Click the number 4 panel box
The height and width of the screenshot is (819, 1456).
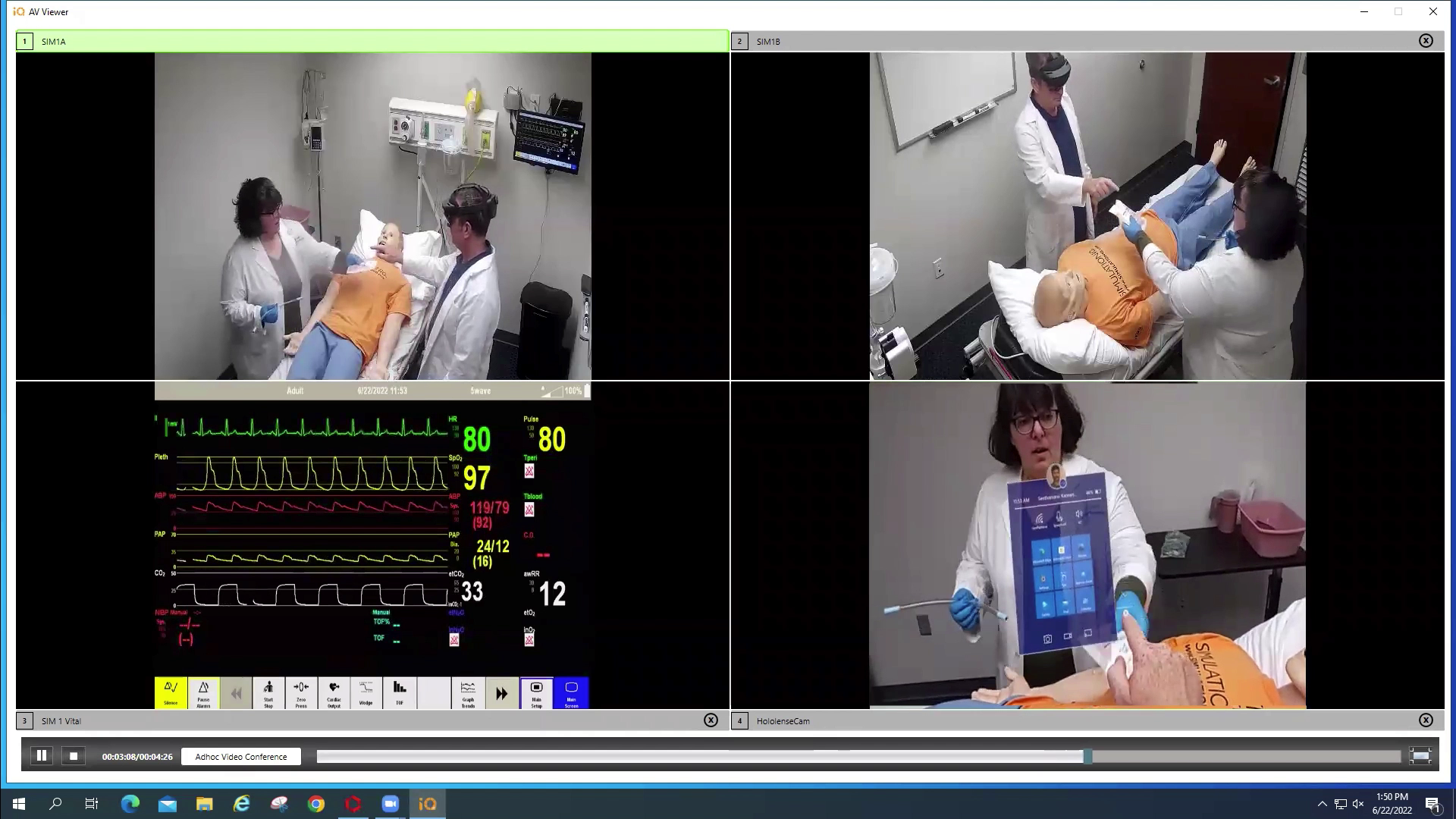tap(739, 721)
